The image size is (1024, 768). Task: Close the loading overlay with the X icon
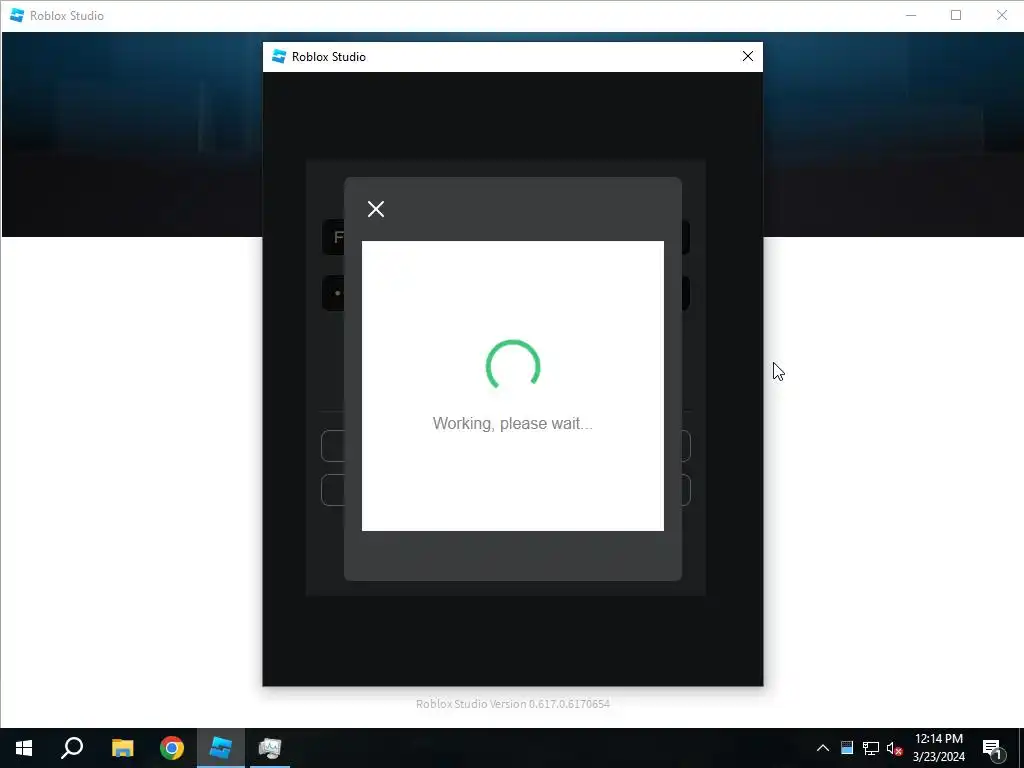click(376, 209)
